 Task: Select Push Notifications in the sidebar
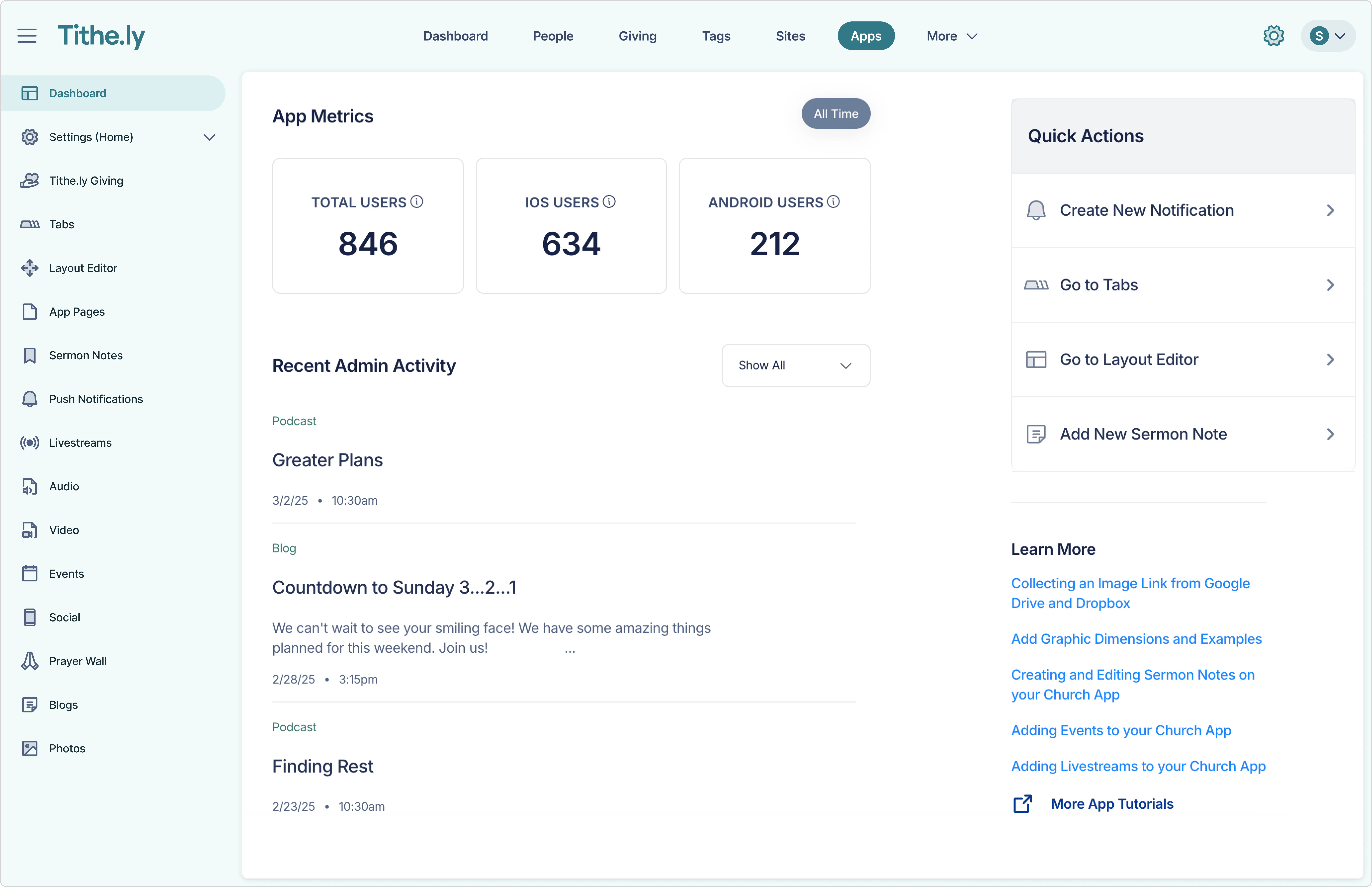coord(96,399)
